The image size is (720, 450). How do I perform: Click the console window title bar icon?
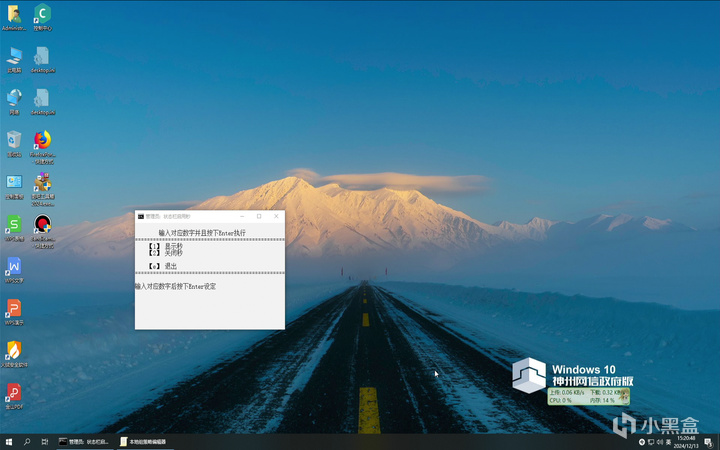tap(141, 216)
